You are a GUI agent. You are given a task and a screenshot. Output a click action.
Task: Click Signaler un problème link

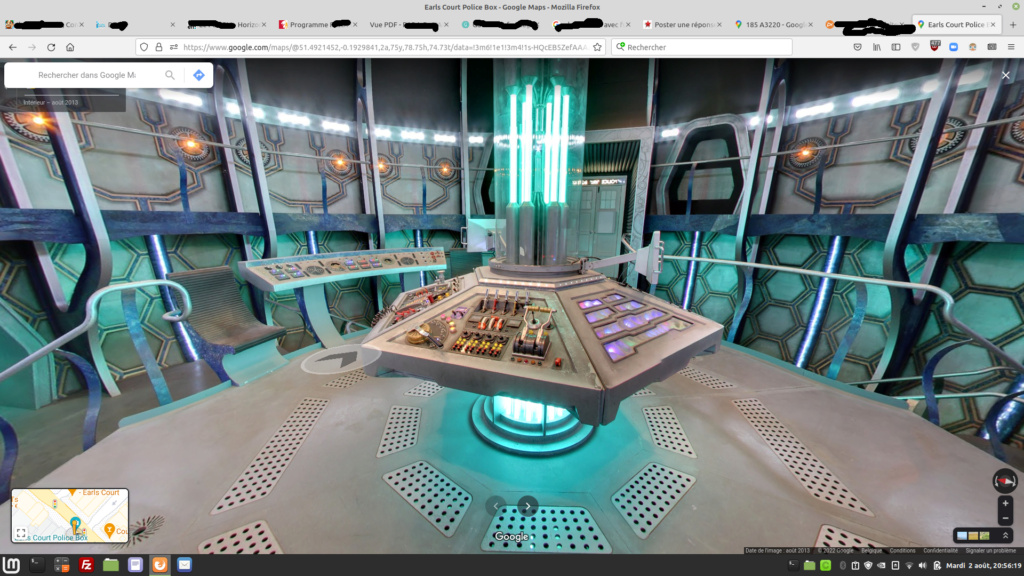[x=991, y=551]
